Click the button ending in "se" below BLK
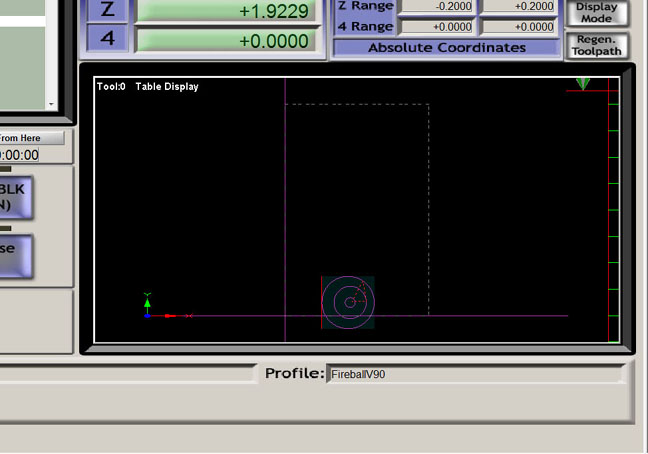 pos(16,256)
